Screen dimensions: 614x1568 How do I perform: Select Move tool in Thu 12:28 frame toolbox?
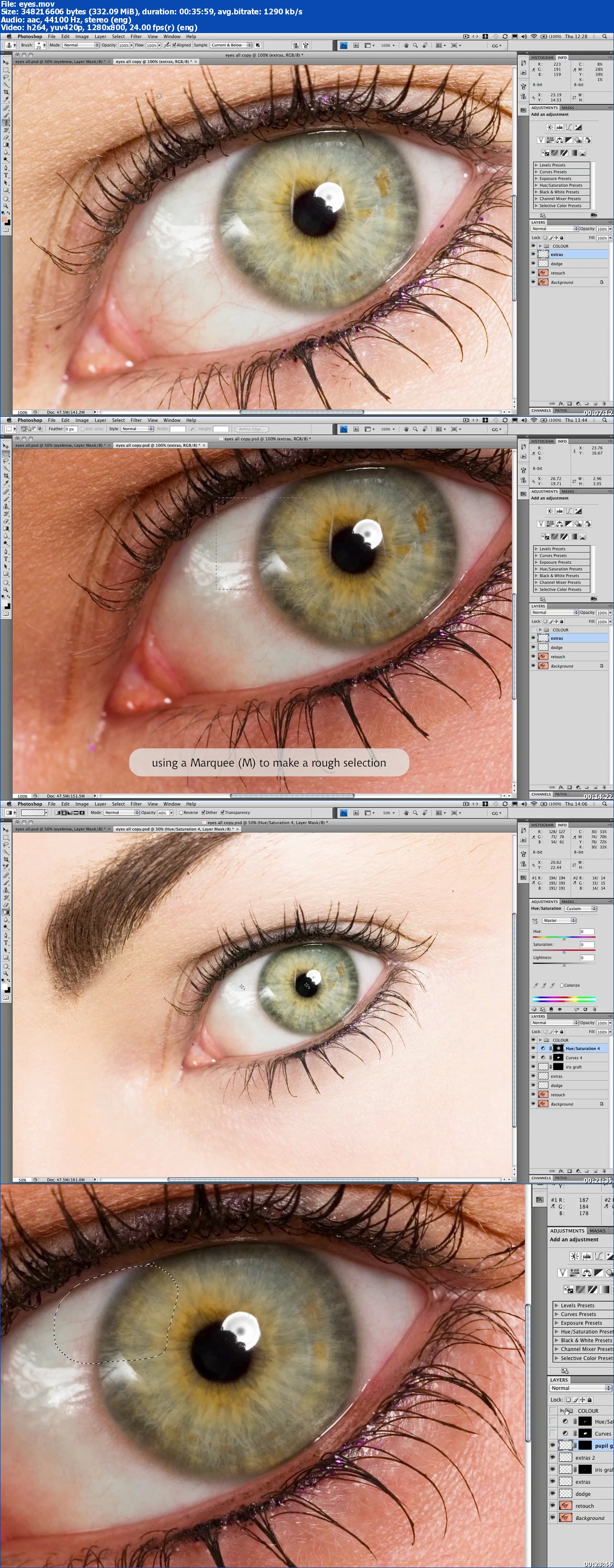pyautogui.click(x=6, y=62)
